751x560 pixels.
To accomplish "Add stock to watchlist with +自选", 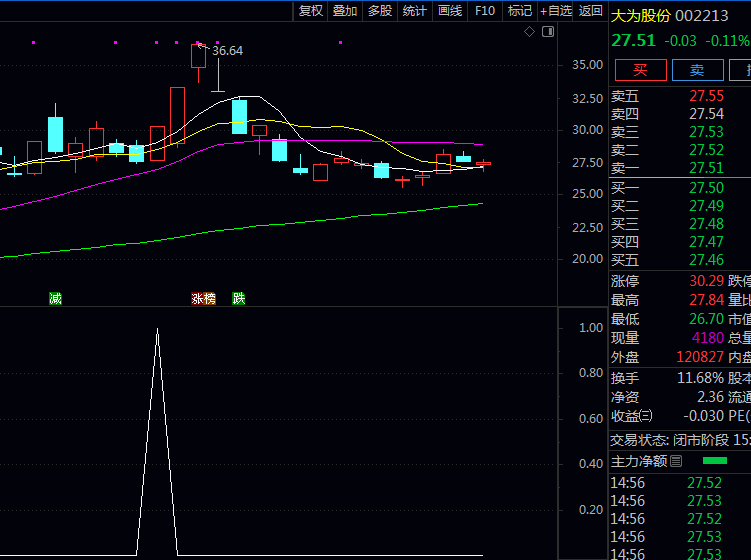I will pyautogui.click(x=555, y=11).
